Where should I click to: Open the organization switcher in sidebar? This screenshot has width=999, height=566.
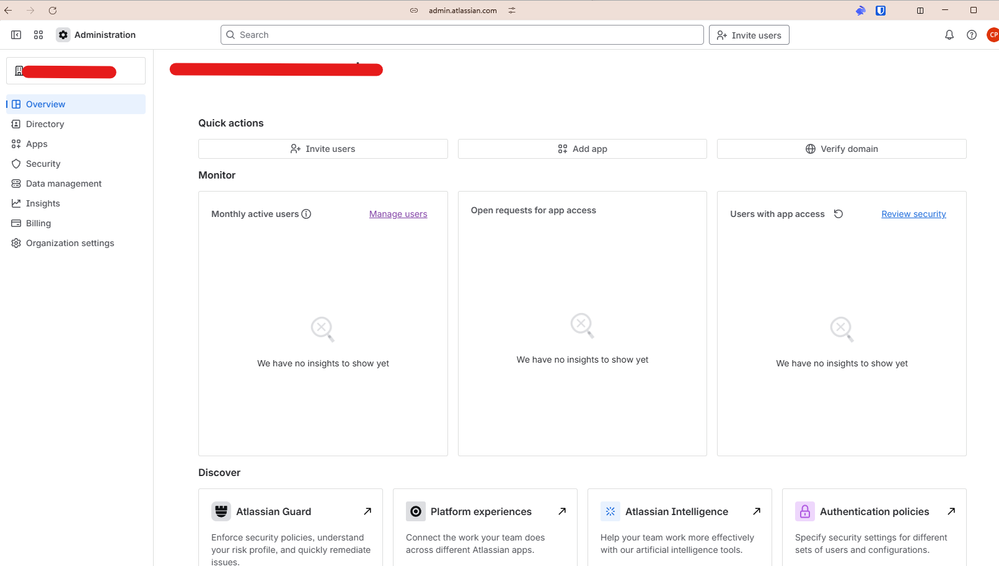[x=76, y=71]
